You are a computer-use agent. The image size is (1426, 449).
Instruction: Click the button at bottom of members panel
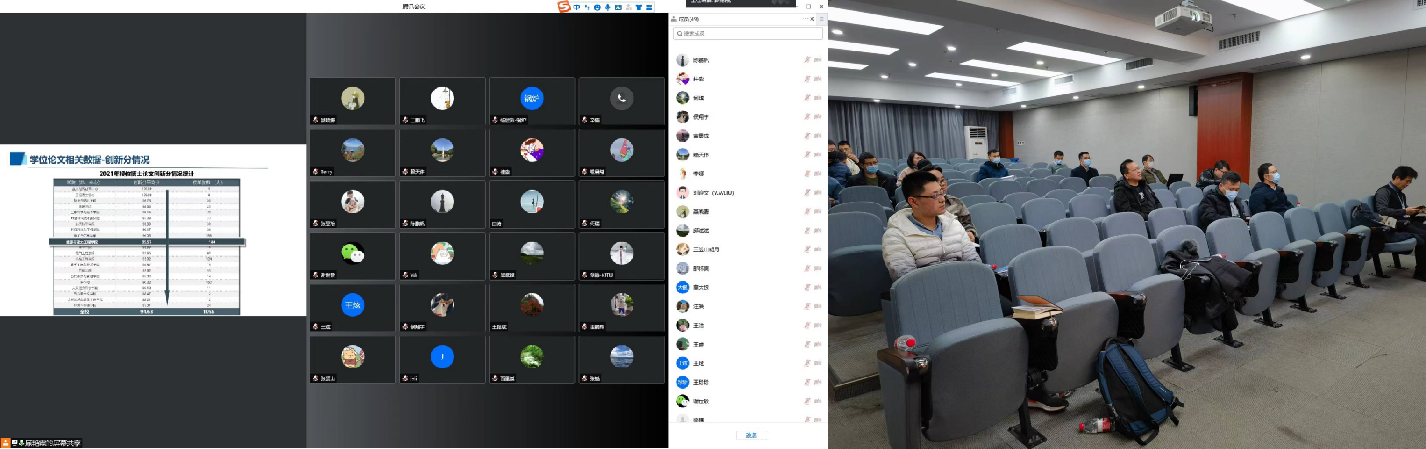pyautogui.click(x=751, y=435)
